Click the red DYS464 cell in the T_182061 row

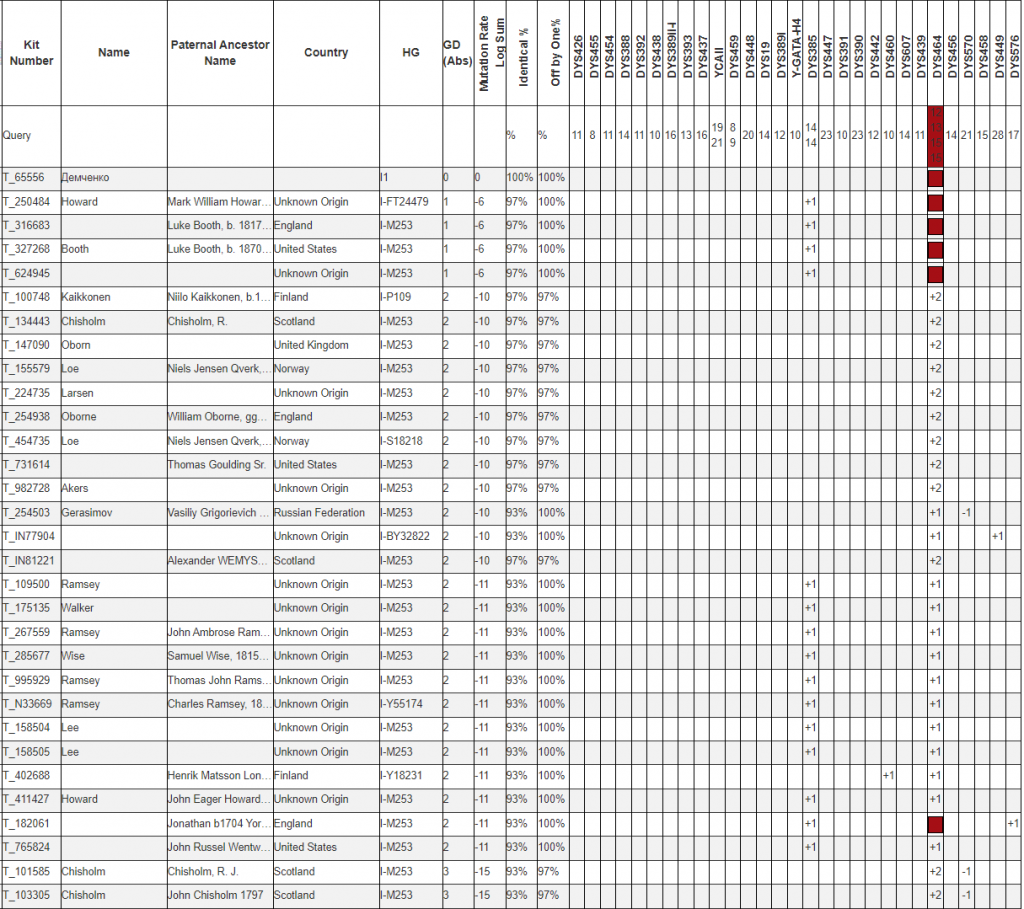tap(936, 824)
